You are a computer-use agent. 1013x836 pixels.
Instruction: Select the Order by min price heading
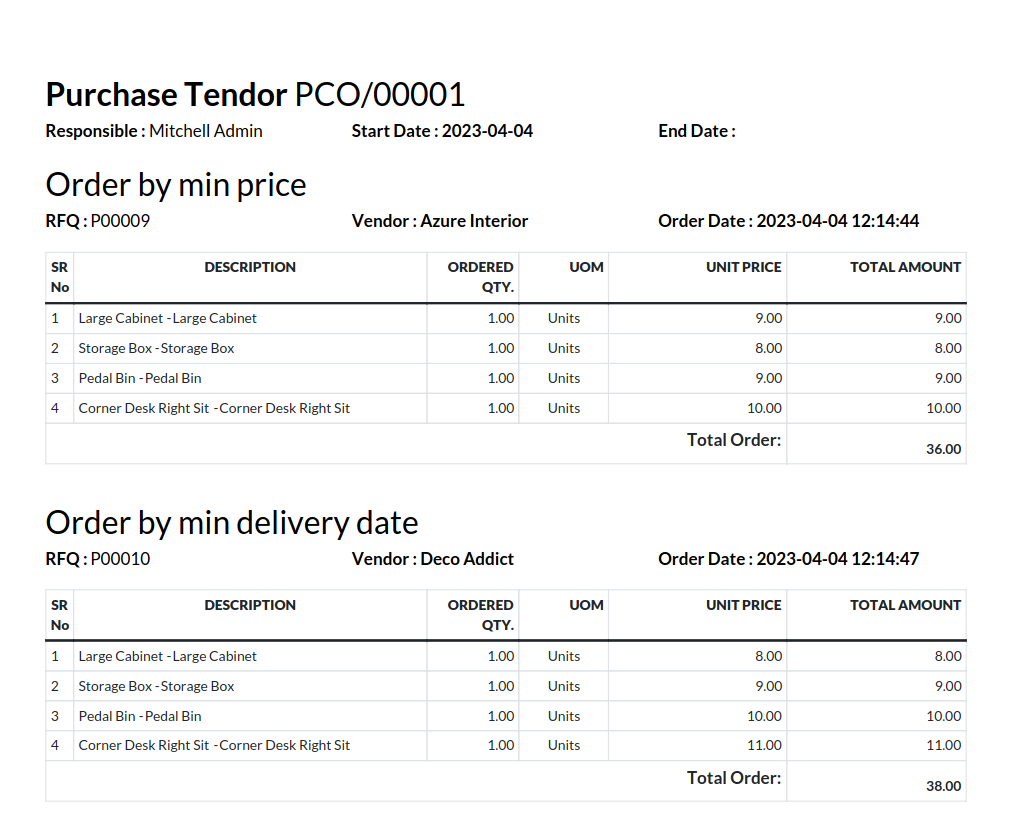(176, 185)
